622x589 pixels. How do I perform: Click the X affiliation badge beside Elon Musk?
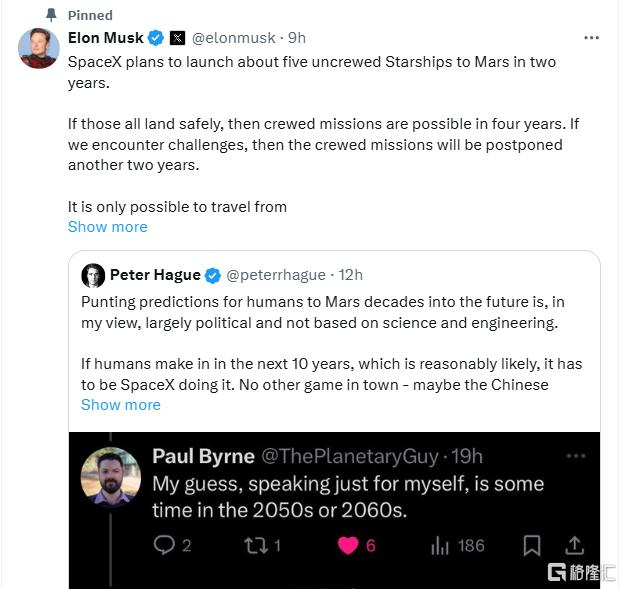177,38
